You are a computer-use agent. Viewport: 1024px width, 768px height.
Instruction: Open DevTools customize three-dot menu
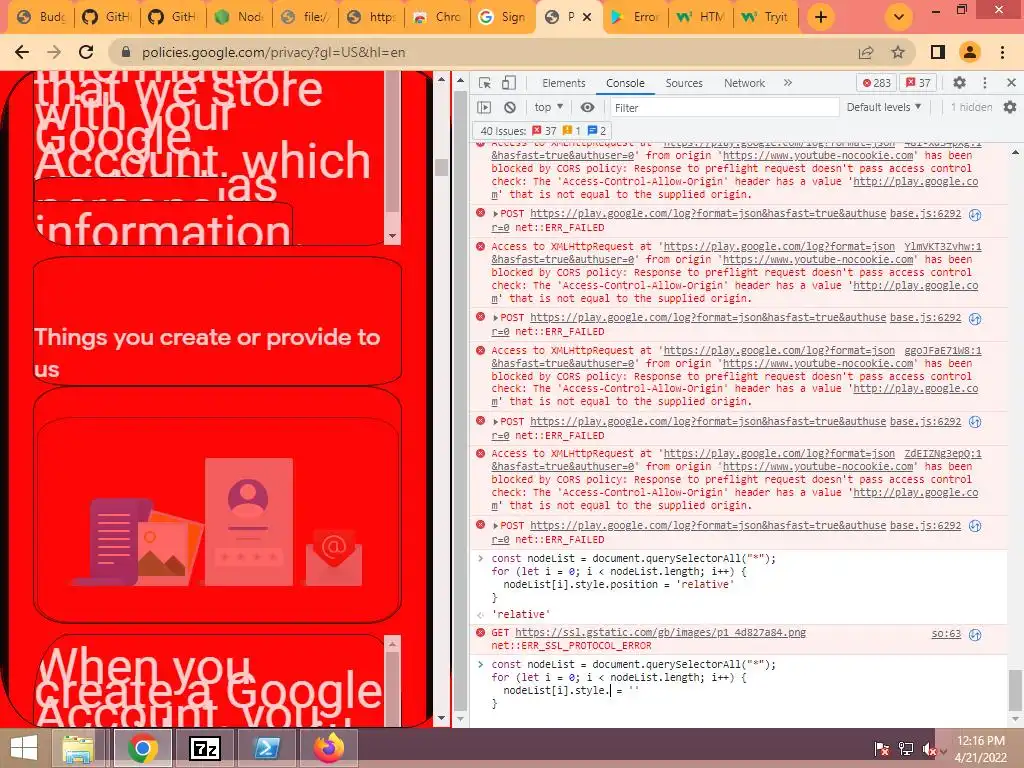tap(985, 83)
